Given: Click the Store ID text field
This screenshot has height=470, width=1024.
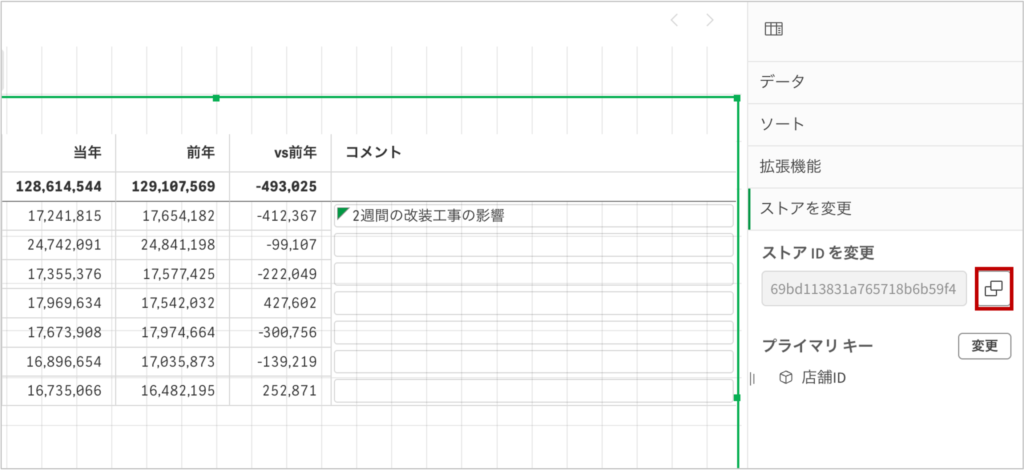Looking at the screenshot, I should pyautogui.click(x=864, y=288).
